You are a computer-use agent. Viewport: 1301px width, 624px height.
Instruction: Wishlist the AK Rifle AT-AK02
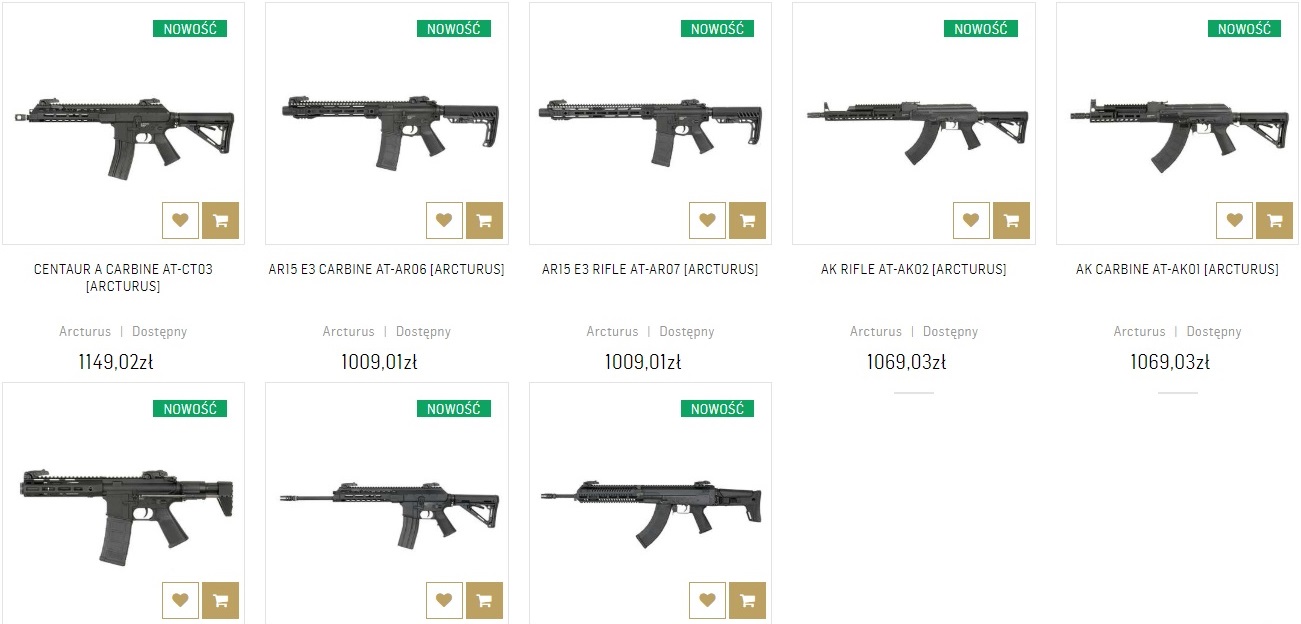point(971,220)
